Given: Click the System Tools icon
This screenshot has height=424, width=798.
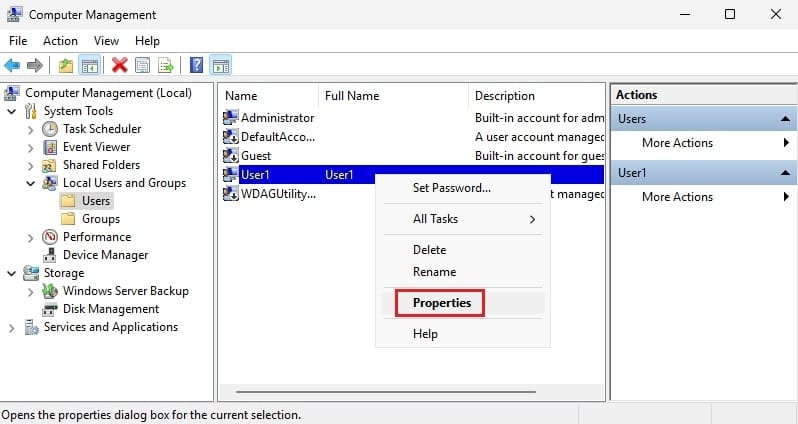Looking at the screenshot, I should coord(31,111).
